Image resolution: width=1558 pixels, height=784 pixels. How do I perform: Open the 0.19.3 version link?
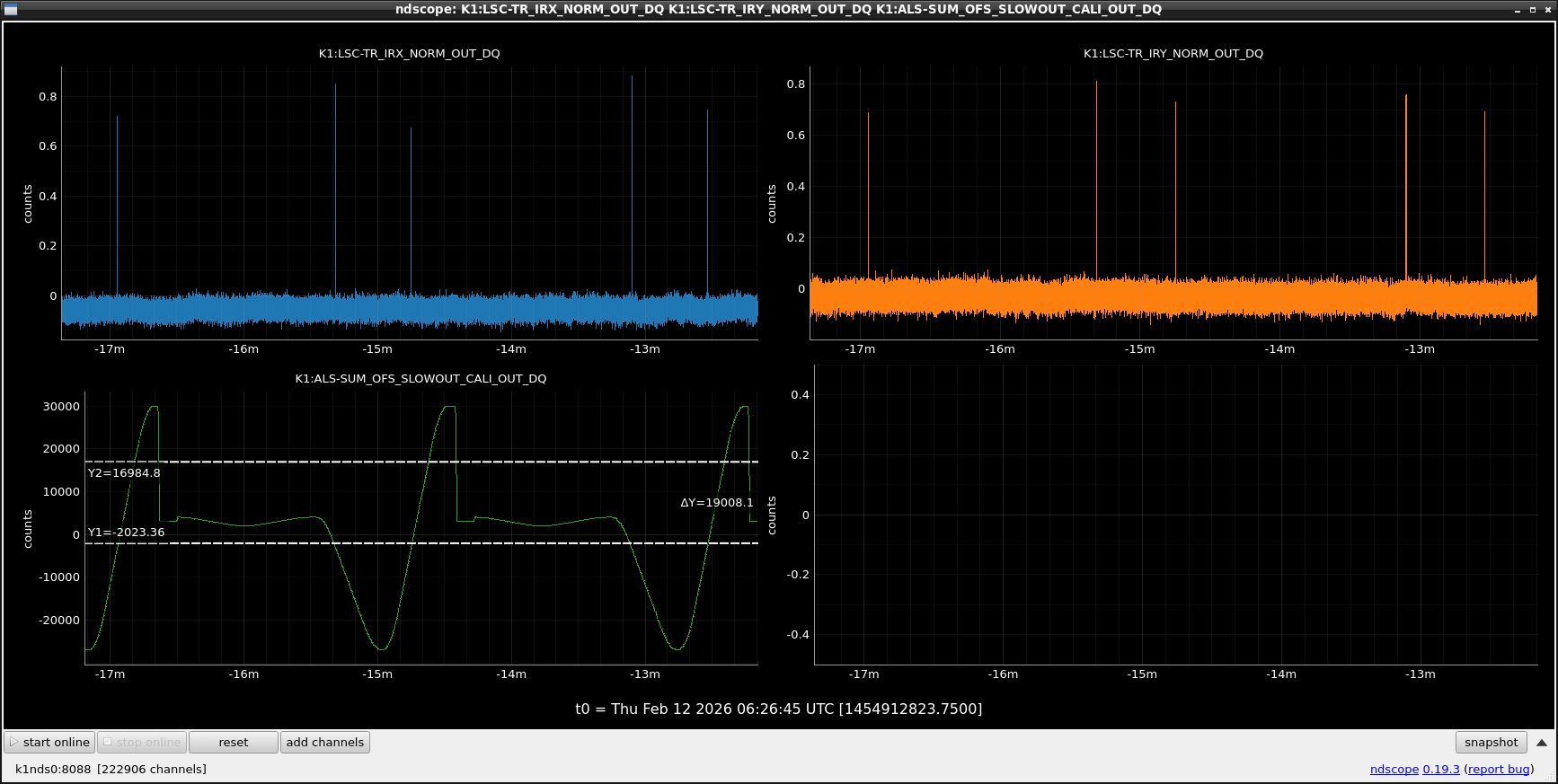tap(1441, 769)
